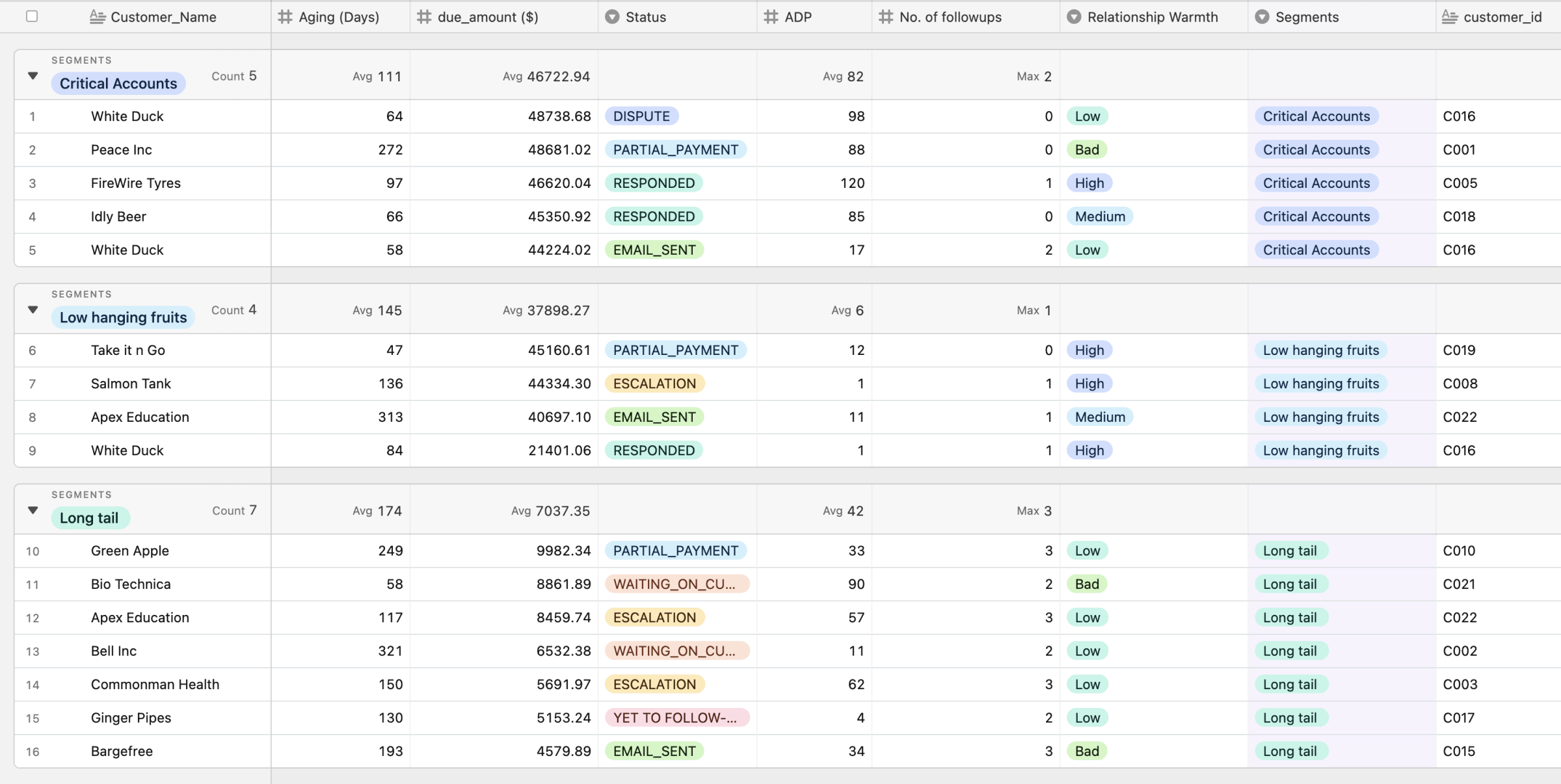This screenshot has height=784, width=1561.
Task: Click the single-select icon beside Status header
Action: (612, 17)
